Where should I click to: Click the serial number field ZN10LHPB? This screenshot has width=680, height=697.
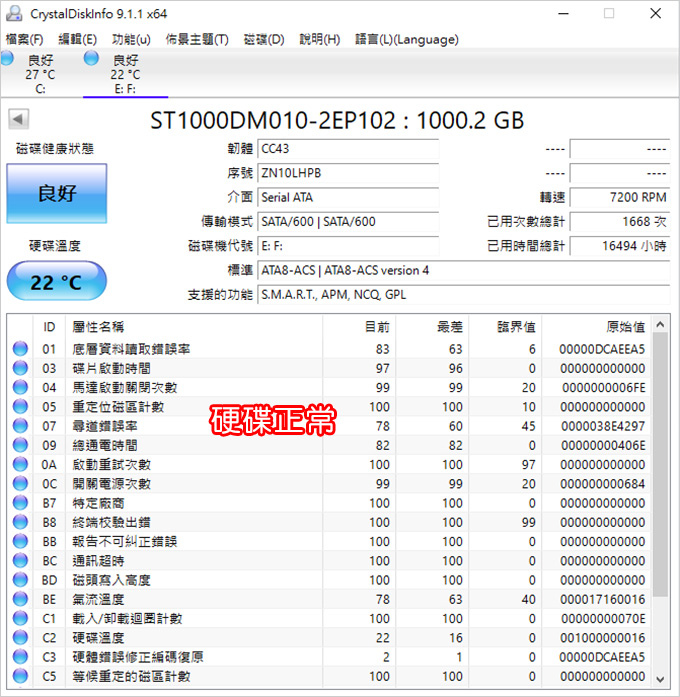348,173
